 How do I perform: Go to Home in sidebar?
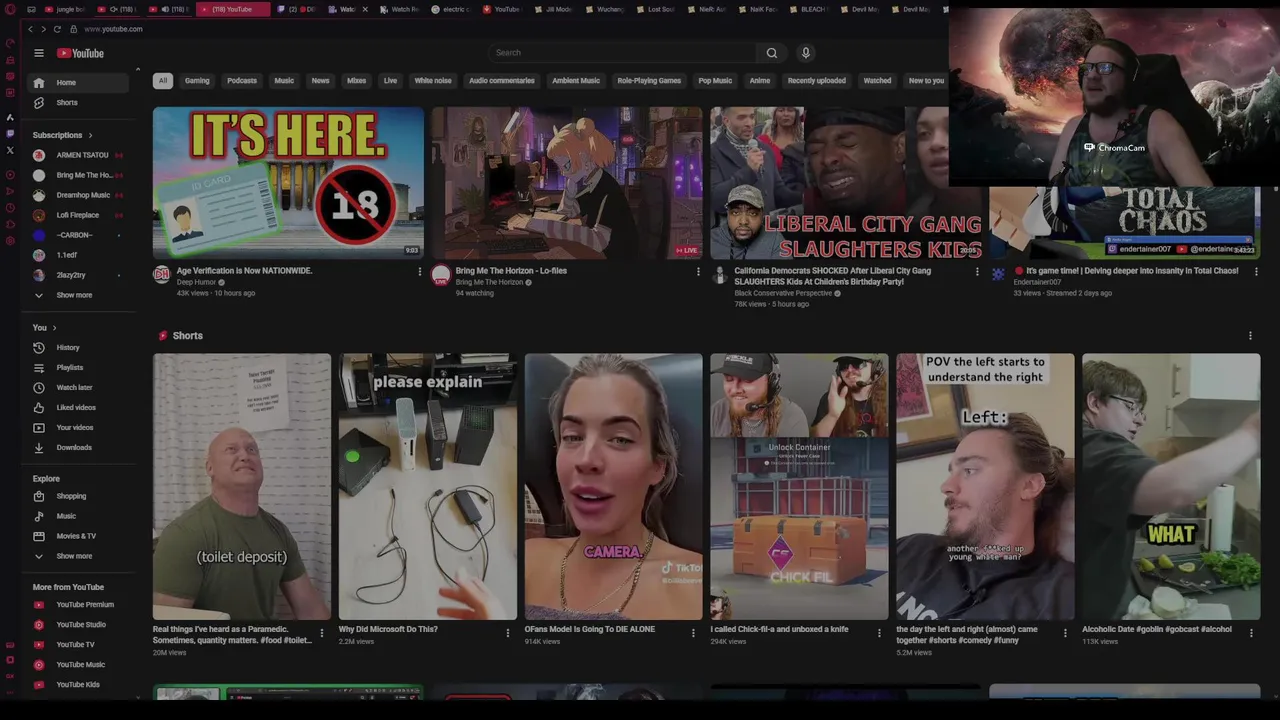click(x=77, y=82)
